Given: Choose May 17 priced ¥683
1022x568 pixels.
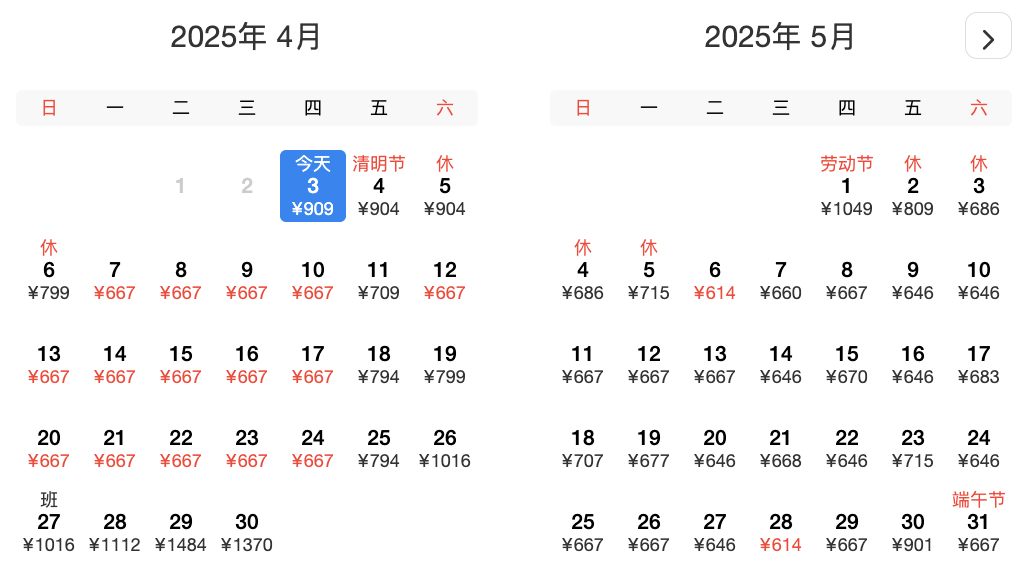Looking at the screenshot, I should pos(978,365).
